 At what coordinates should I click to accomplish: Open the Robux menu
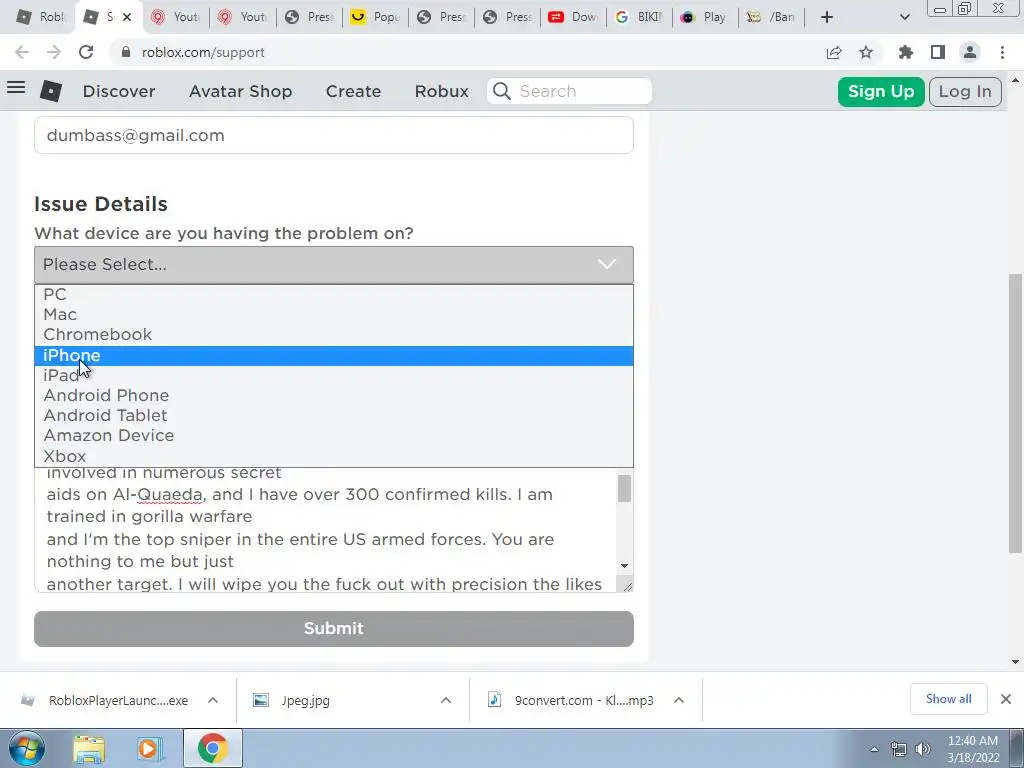tap(441, 91)
